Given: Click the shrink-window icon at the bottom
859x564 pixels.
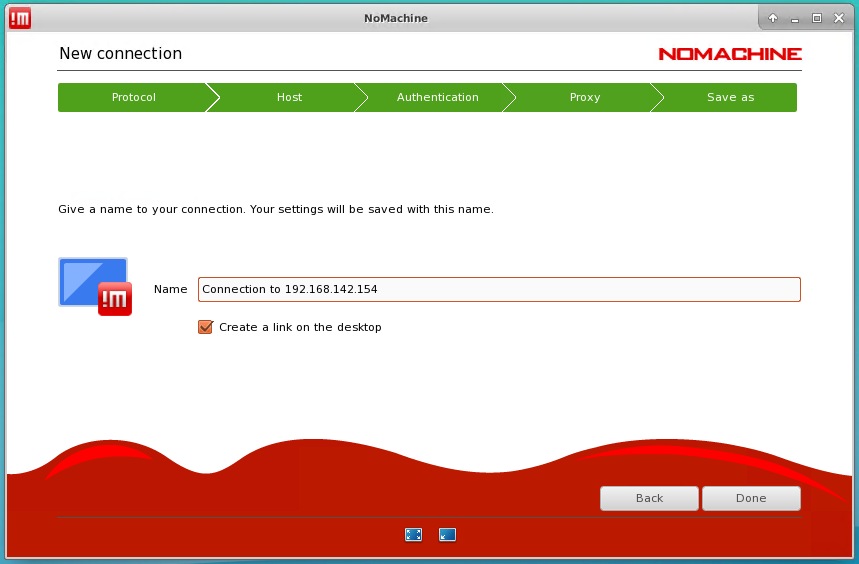Looking at the screenshot, I should [448, 534].
